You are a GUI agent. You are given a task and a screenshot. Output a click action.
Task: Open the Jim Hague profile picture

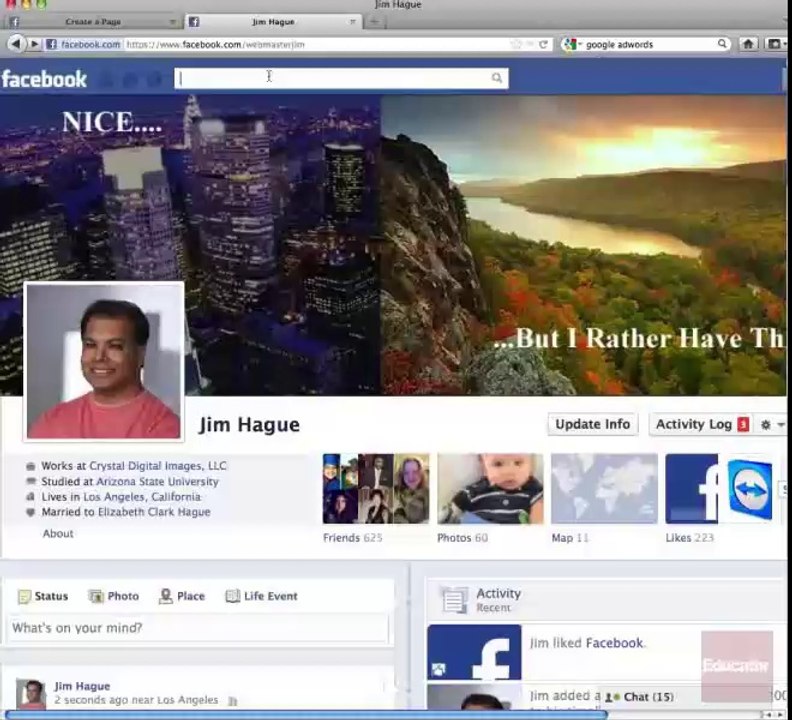pyautogui.click(x=104, y=361)
